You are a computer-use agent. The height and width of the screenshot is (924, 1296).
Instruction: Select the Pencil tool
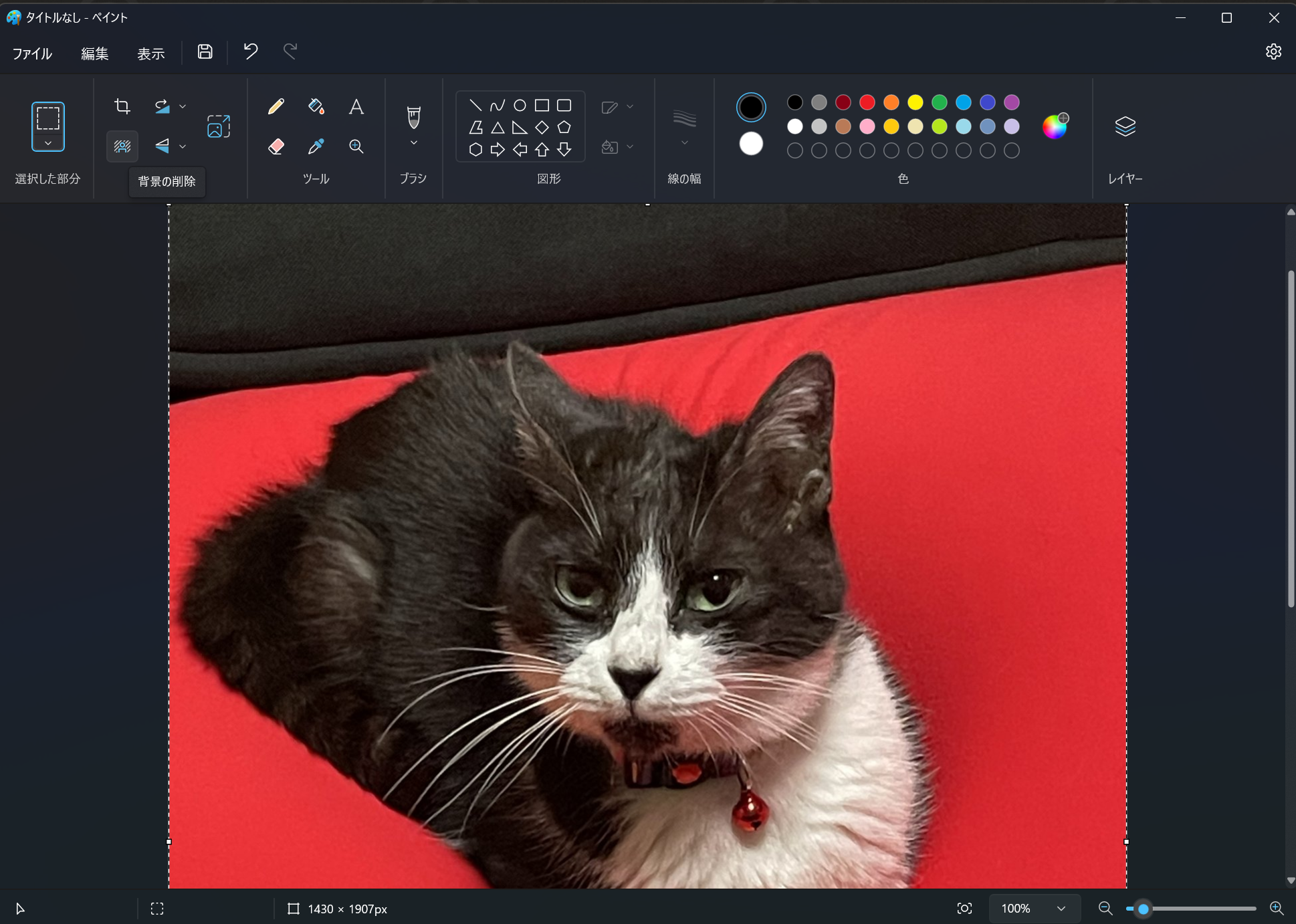coord(276,106)
